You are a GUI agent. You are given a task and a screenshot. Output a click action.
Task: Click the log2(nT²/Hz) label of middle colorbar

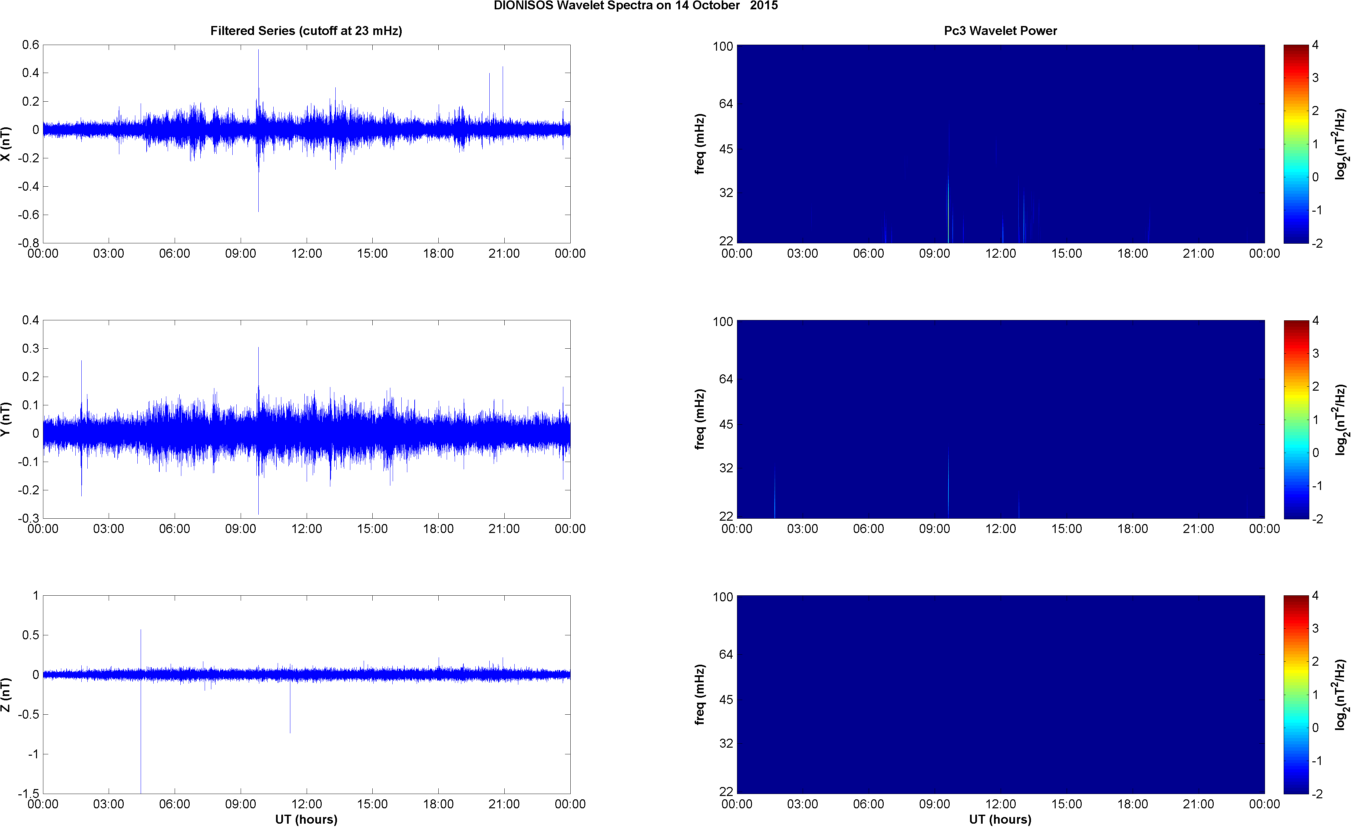(x=1342, y=419)
